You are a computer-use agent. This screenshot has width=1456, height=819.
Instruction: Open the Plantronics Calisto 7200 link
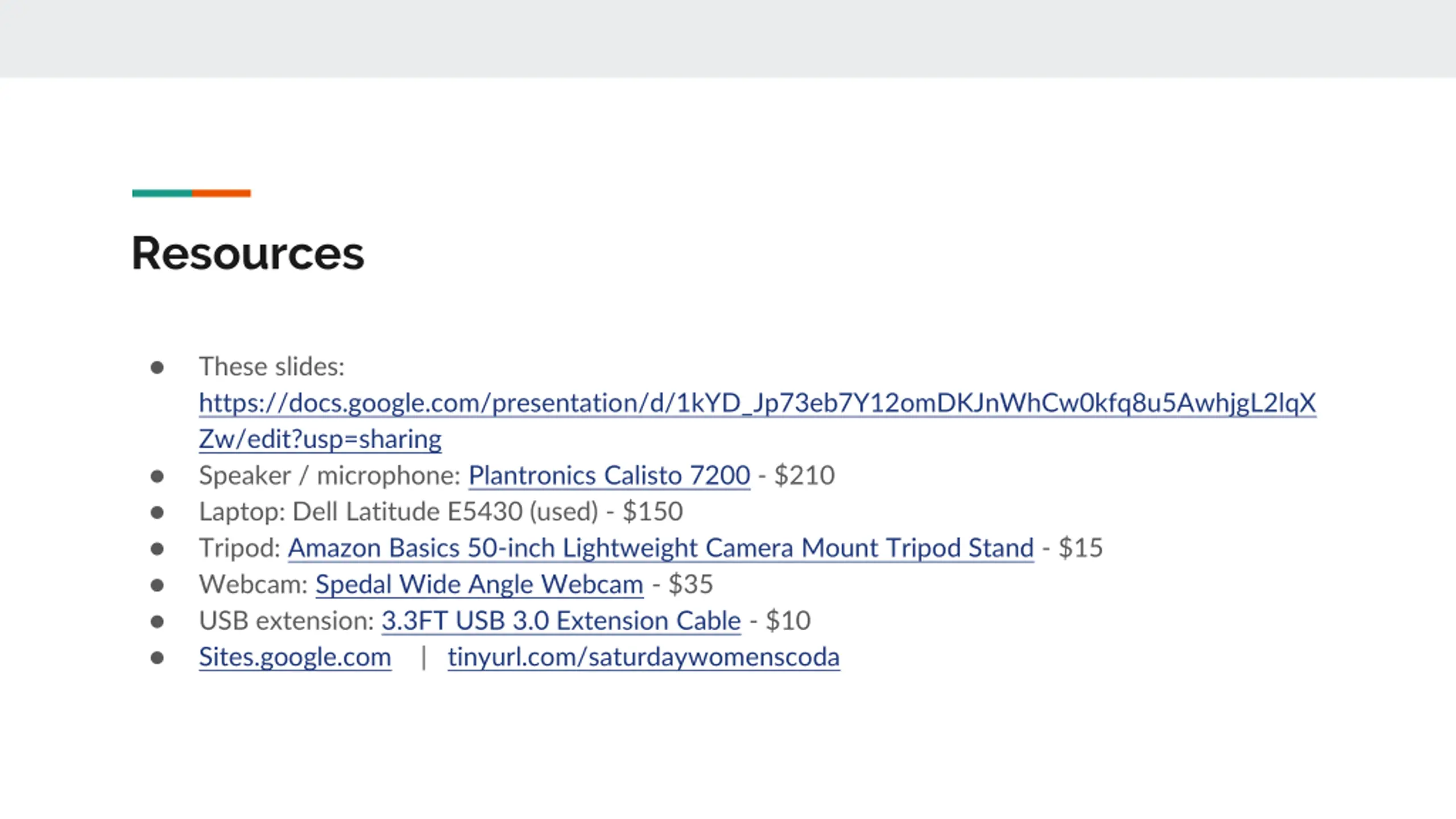[x=609, y=475]
